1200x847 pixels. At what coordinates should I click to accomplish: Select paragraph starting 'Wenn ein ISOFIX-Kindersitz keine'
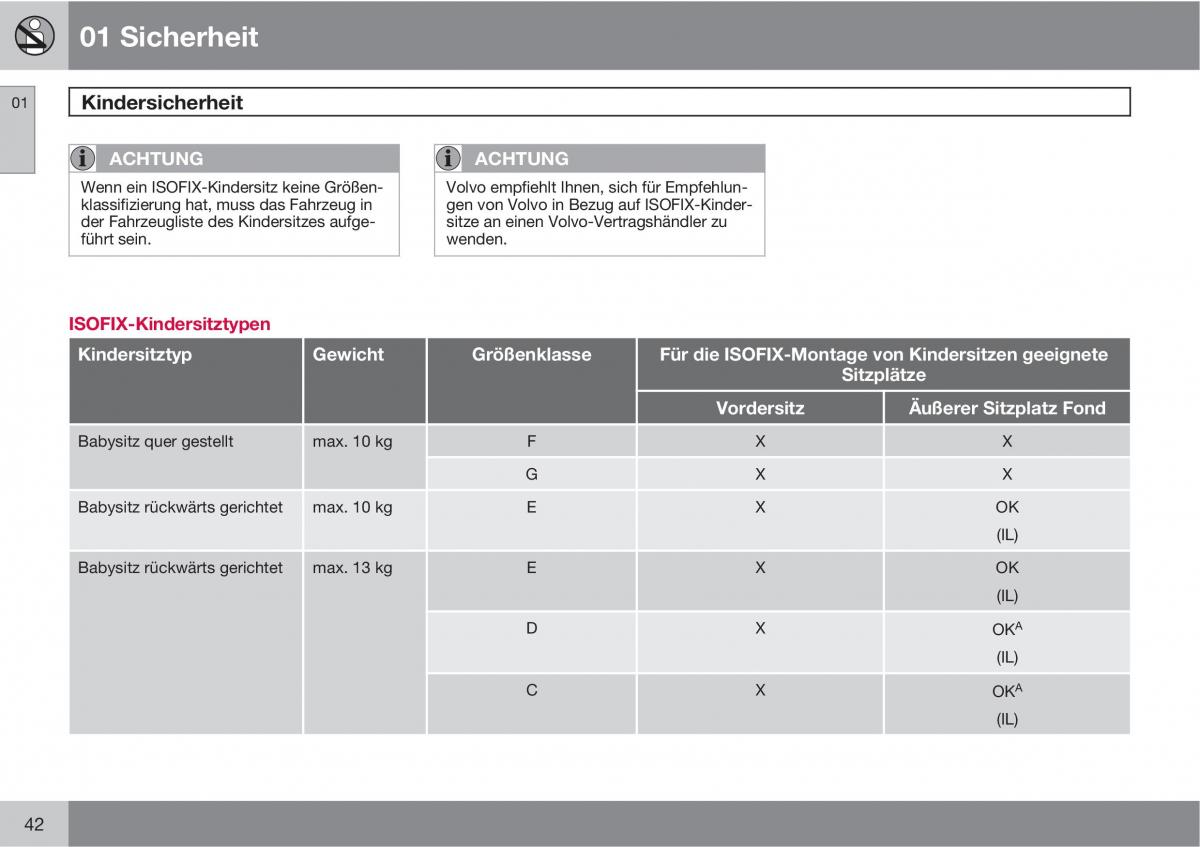(231, 213)
